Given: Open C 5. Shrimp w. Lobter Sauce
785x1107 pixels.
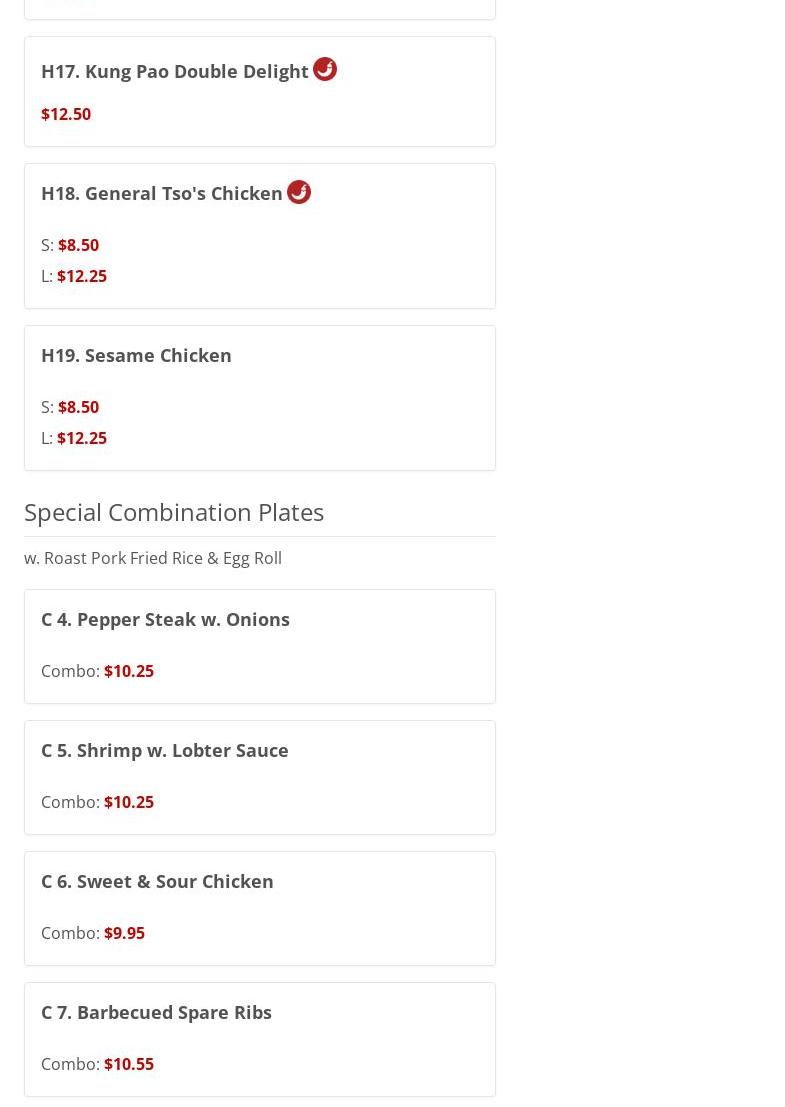Looking at the screenshot, I should pos(164,750).
